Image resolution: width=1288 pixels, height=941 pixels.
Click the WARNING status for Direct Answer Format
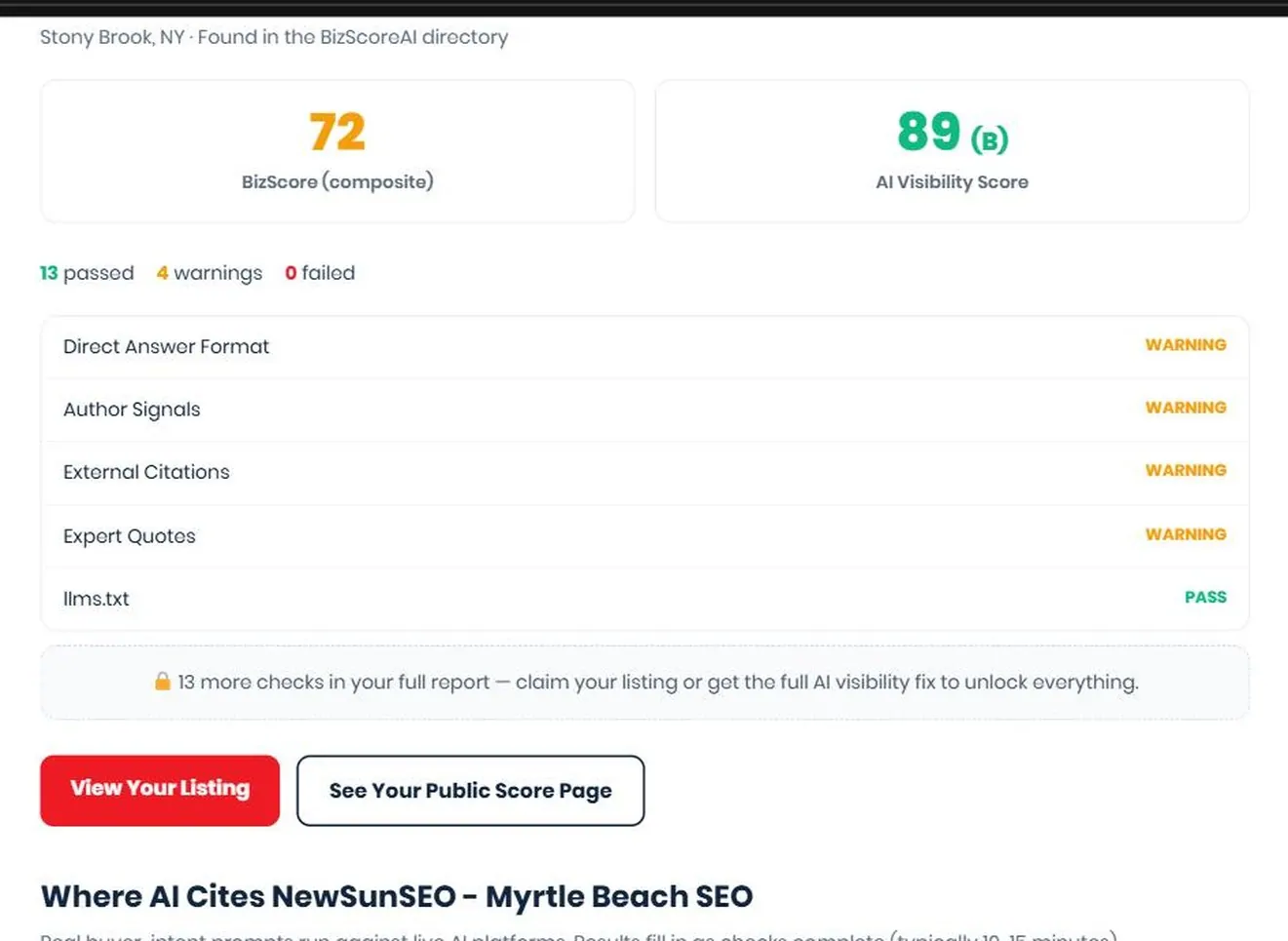(x=1186, y=345)
